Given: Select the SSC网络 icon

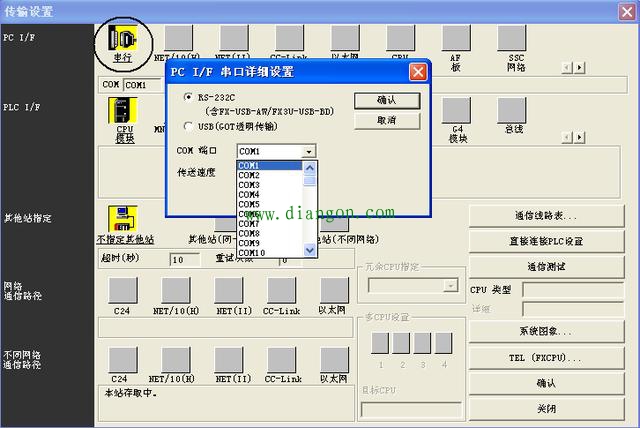Looking at the screenshot, I should coord(511,38).
